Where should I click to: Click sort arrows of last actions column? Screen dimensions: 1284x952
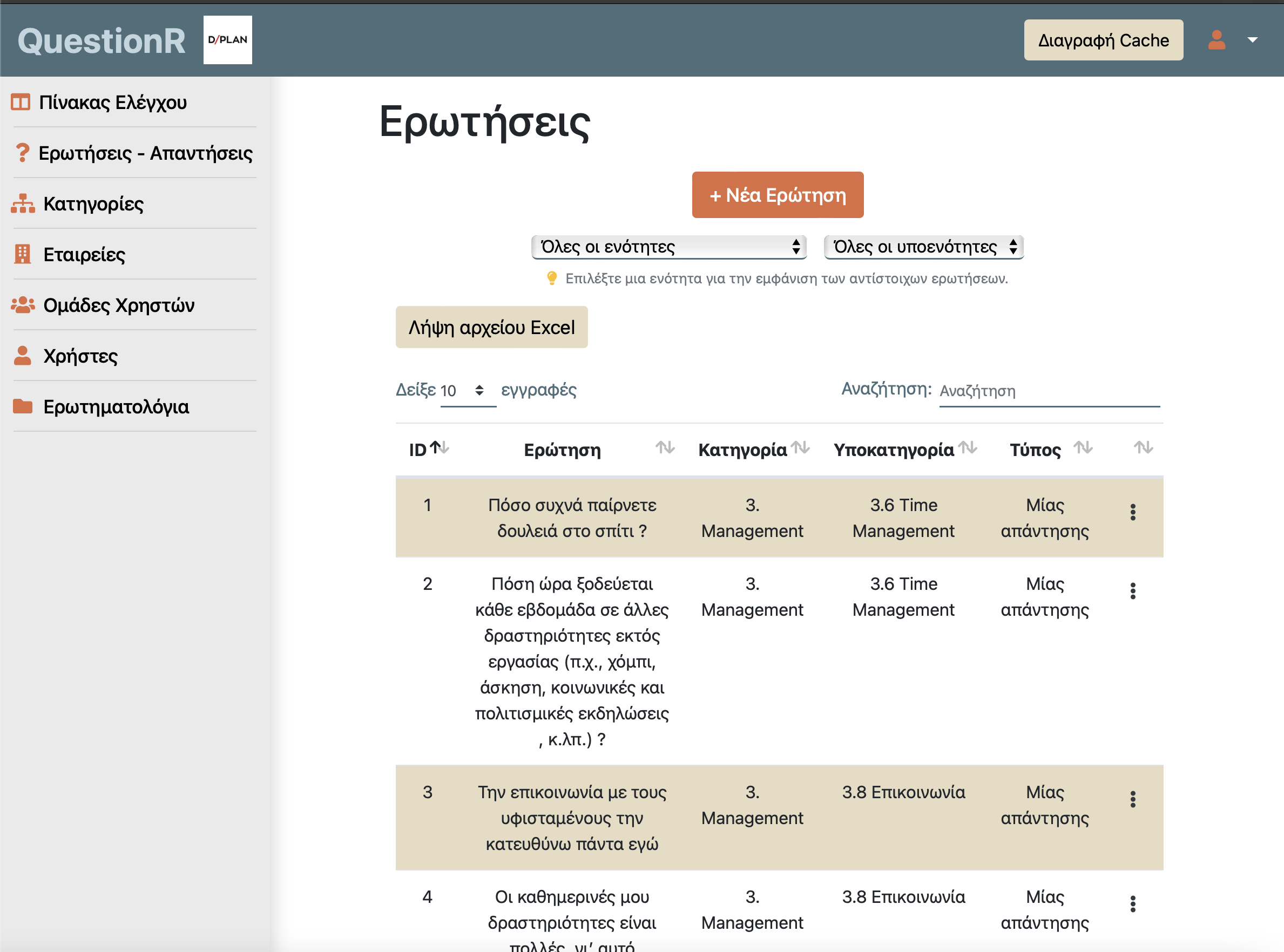tap(1143, 447)
